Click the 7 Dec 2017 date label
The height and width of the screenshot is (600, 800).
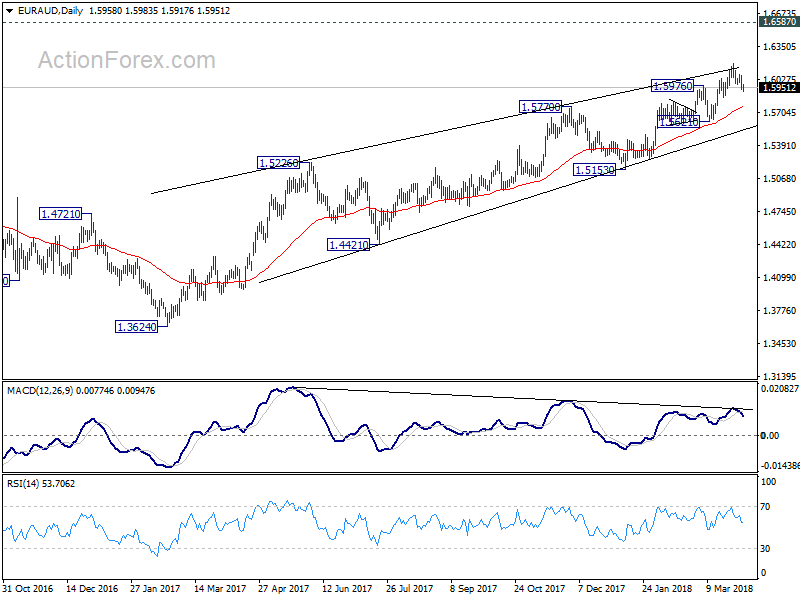(602, 588)
